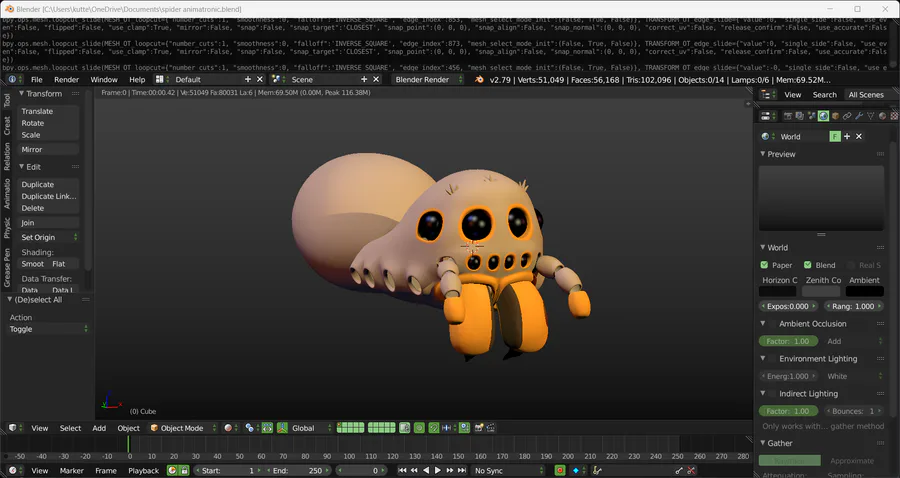The width and height of the screenshot is (900, 478).
Task: Toggle the World fake user F button
Action: coord(835,137)
